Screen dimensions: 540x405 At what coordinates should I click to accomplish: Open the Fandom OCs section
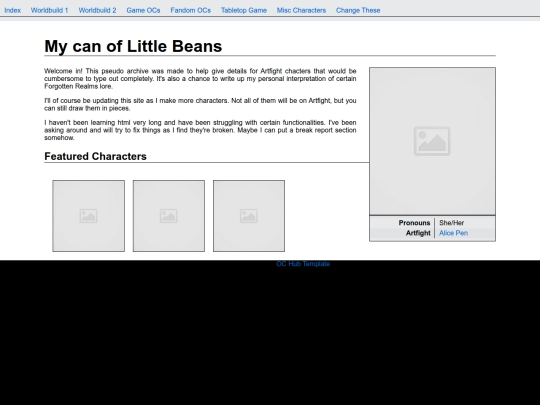[190, 10]
